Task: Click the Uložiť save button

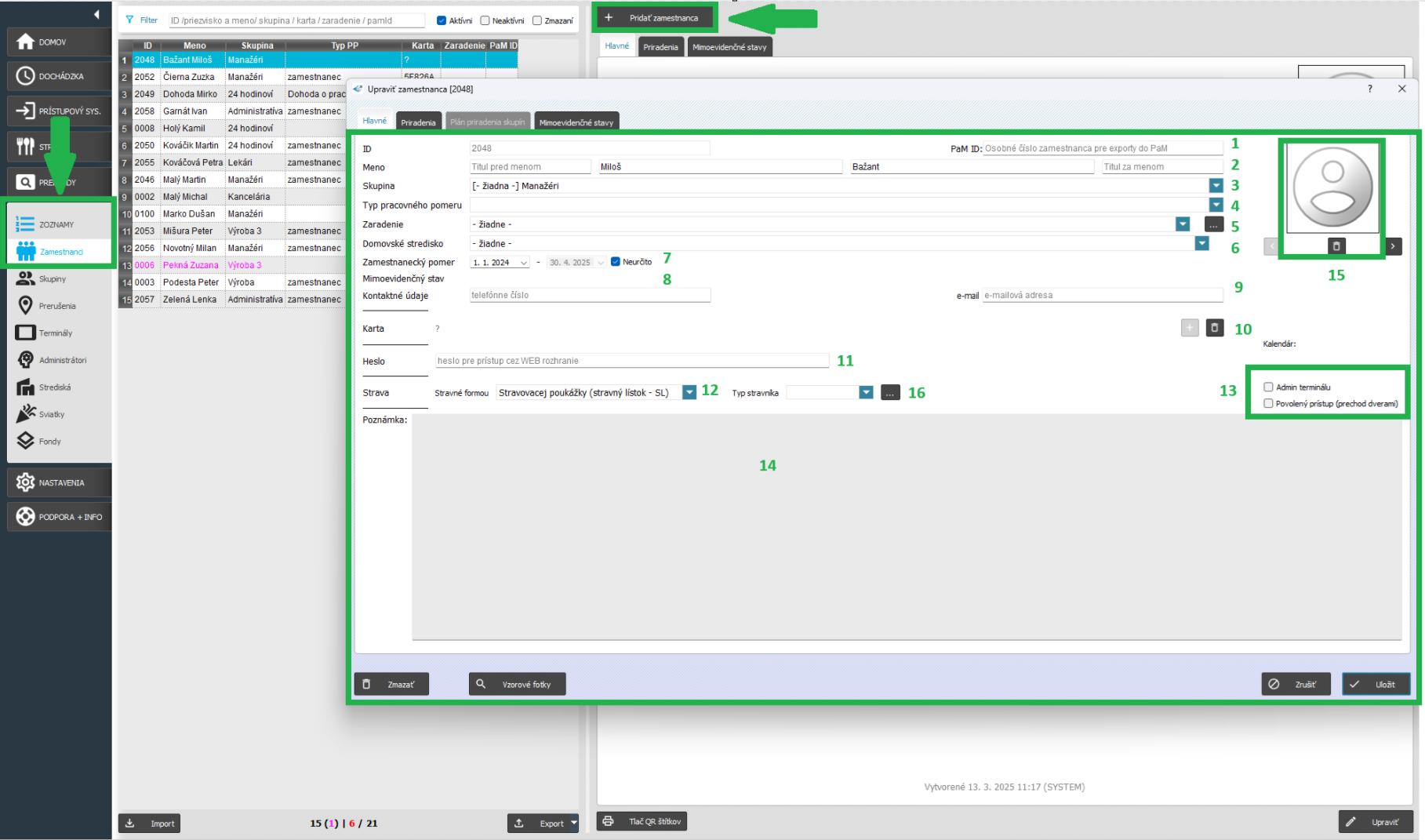Action: point(1376,684)
